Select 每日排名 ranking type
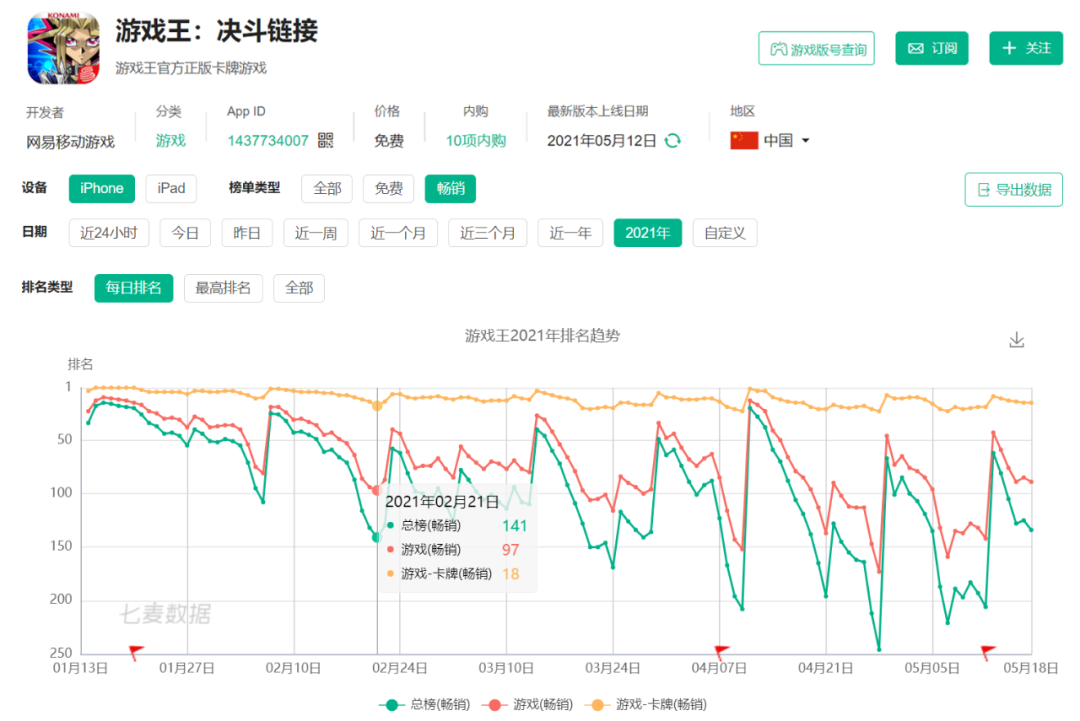1080x721 pixels. click(134, 288)
